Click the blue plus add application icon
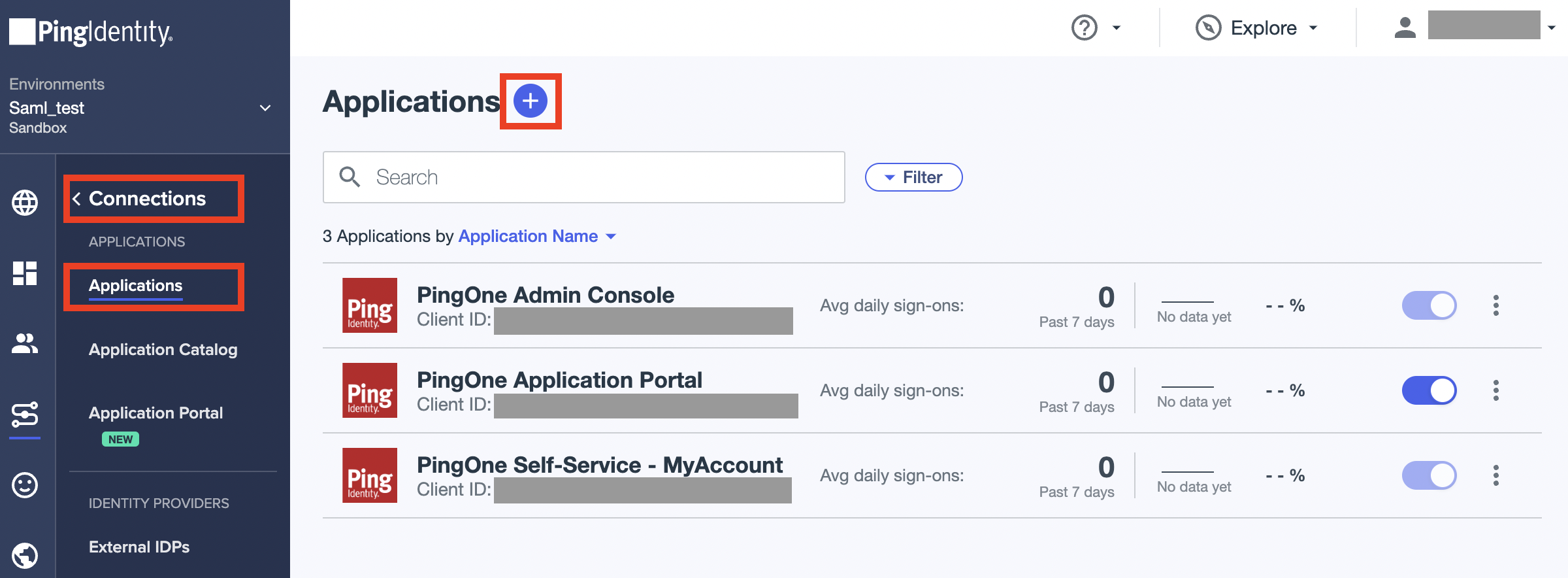Viewport: 1568px width, 578px height. [x=531, y=101]
